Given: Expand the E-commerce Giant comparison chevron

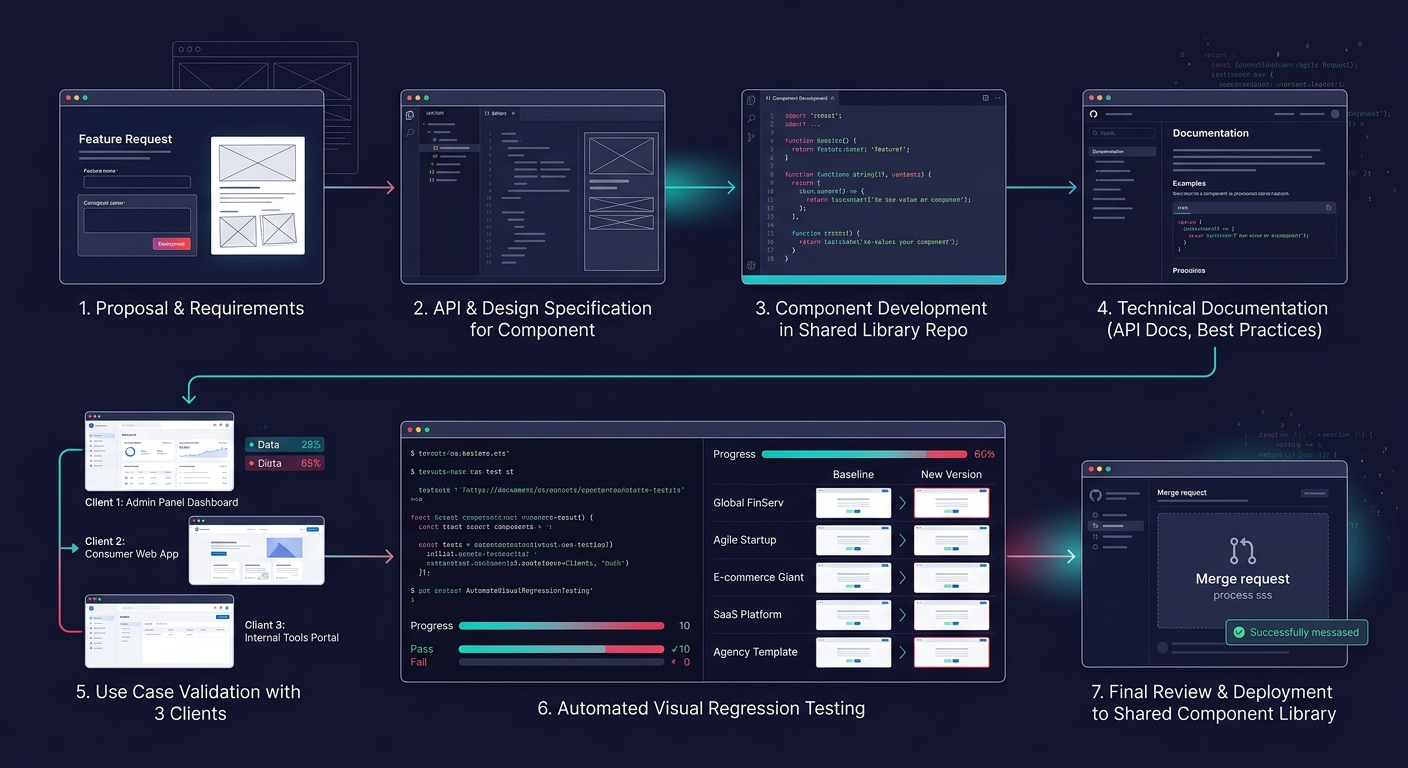Looking at the screenshot, I should (902, 577).
